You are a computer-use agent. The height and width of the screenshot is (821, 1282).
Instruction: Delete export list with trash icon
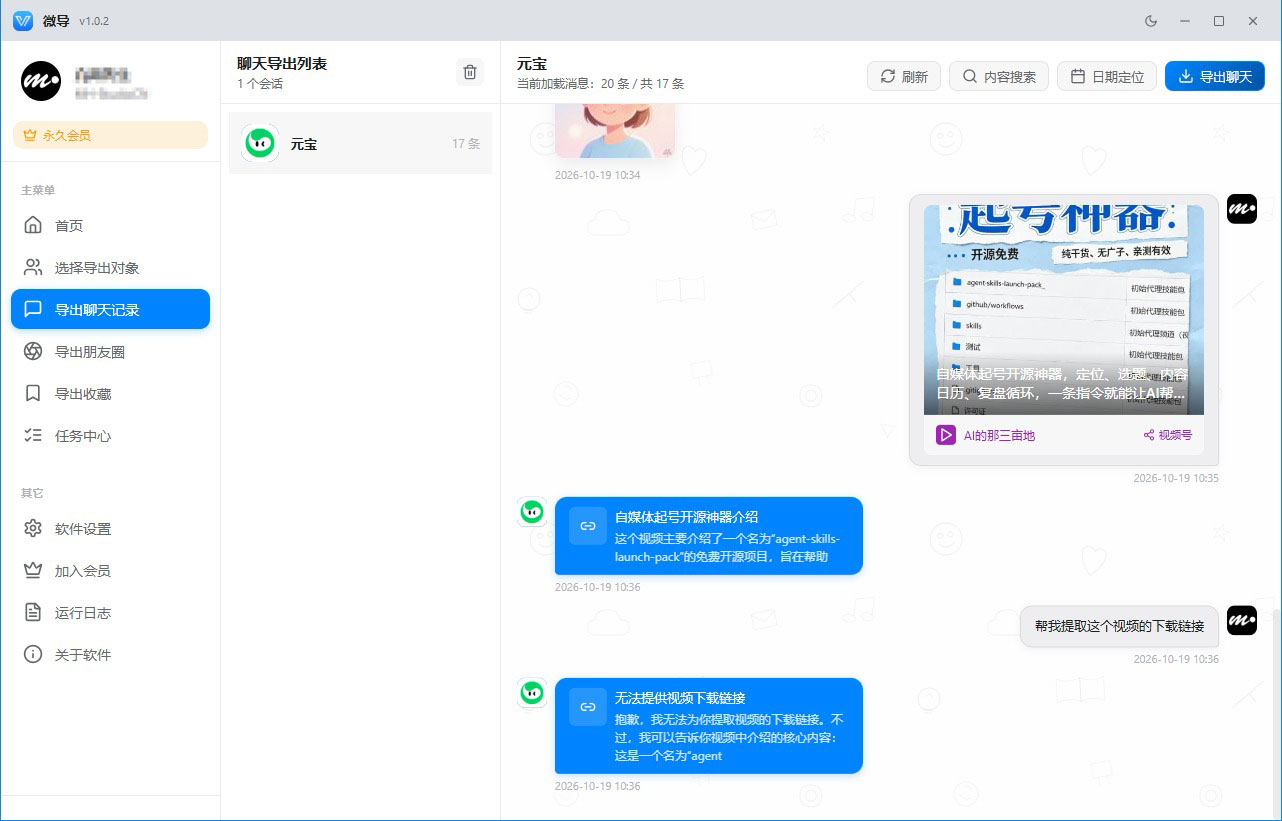(x=470, y=72)
